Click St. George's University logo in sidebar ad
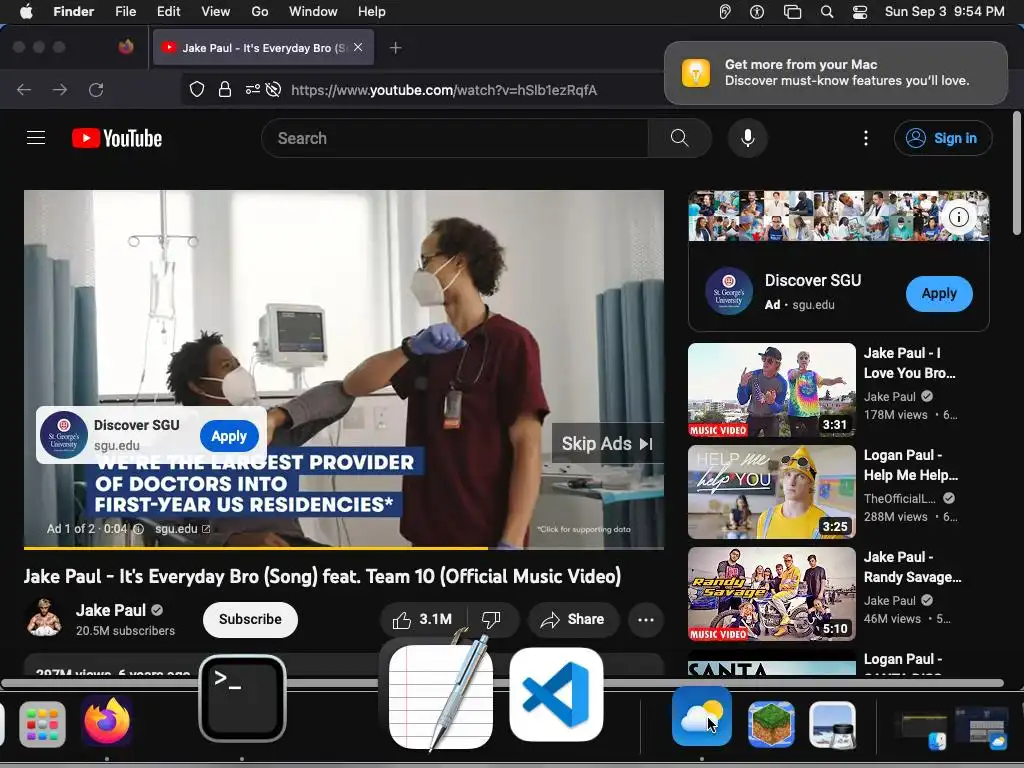 (x=729, y=292)
